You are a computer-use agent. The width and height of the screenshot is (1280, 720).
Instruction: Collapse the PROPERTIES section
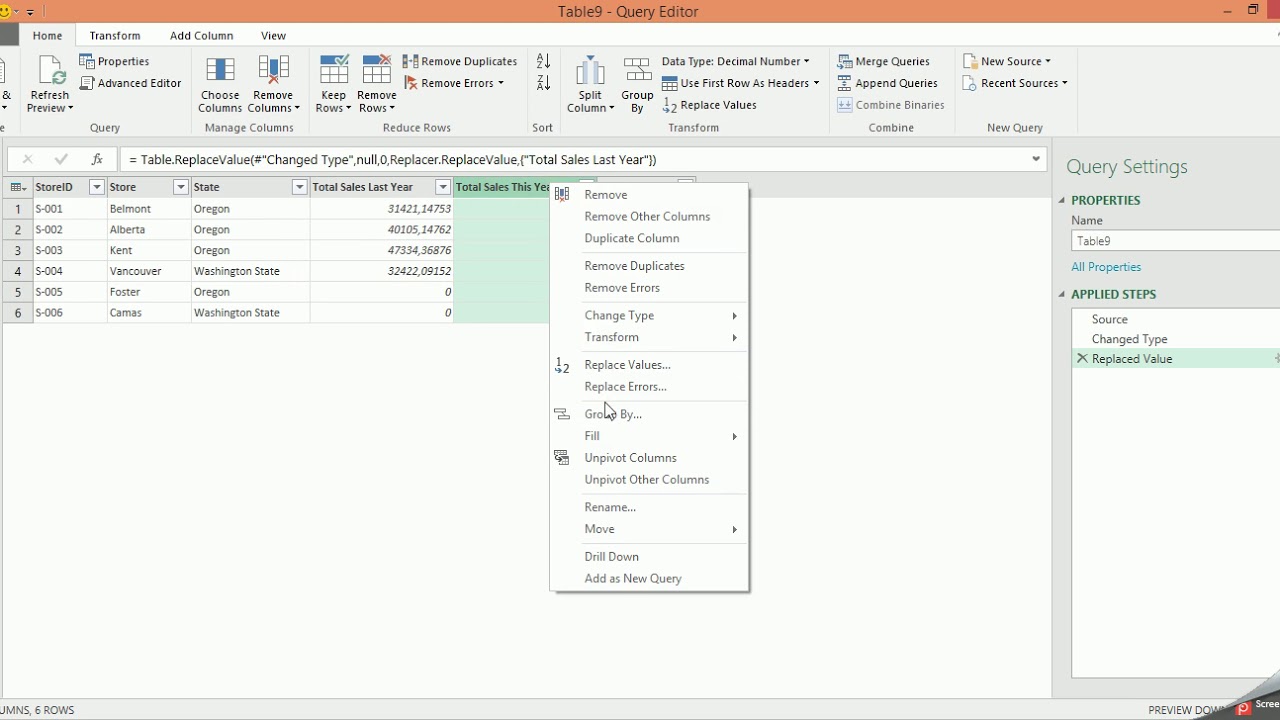1062,201
